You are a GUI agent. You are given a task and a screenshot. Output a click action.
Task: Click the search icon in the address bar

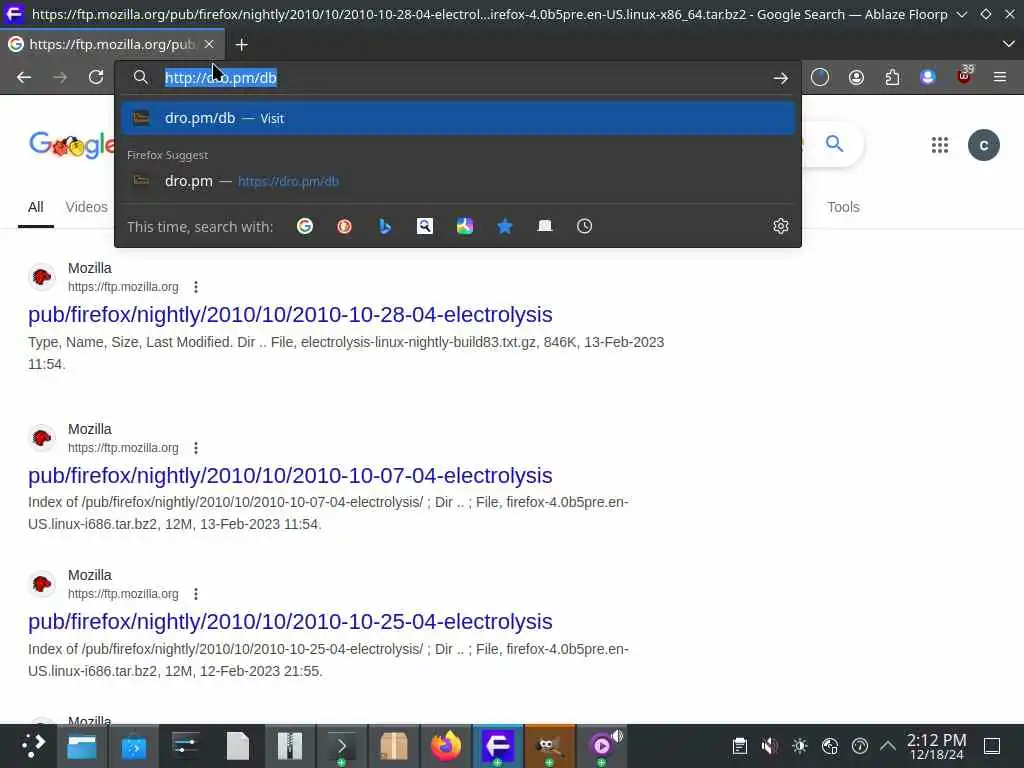click(x=140, y=78)
